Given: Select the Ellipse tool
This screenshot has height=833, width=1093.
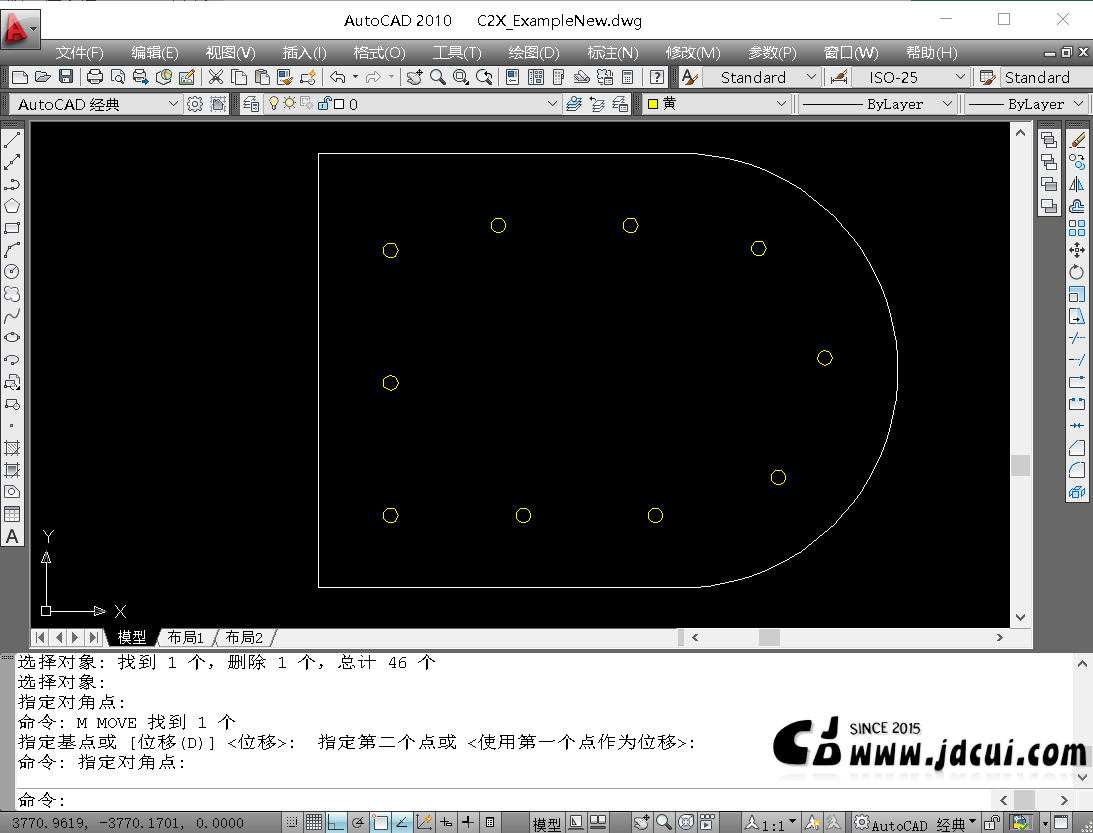Looking at the screenshot, I should point(12,337).
